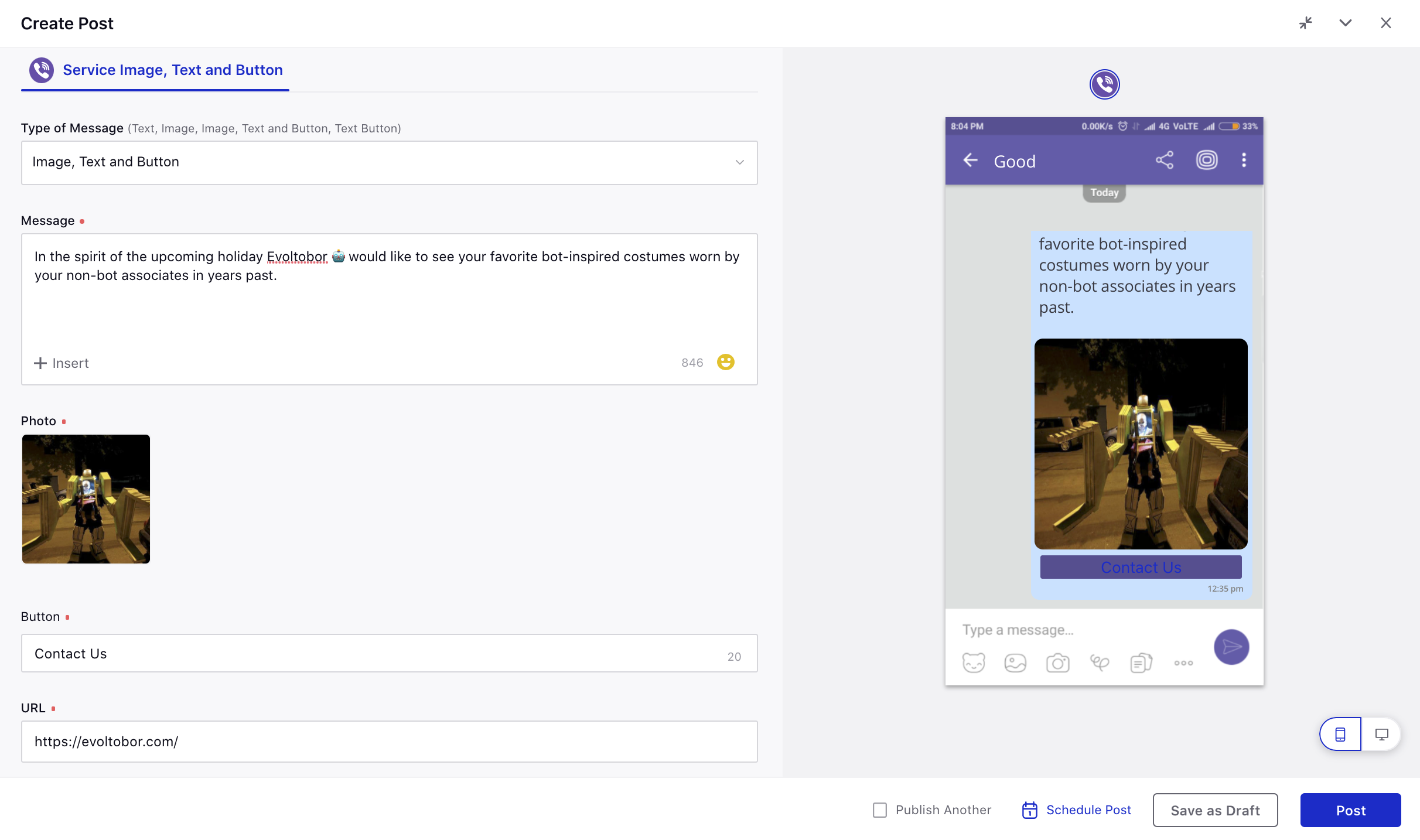Click the mobile preview toggle icon

pyautogui.click(x=1340, y=734)
